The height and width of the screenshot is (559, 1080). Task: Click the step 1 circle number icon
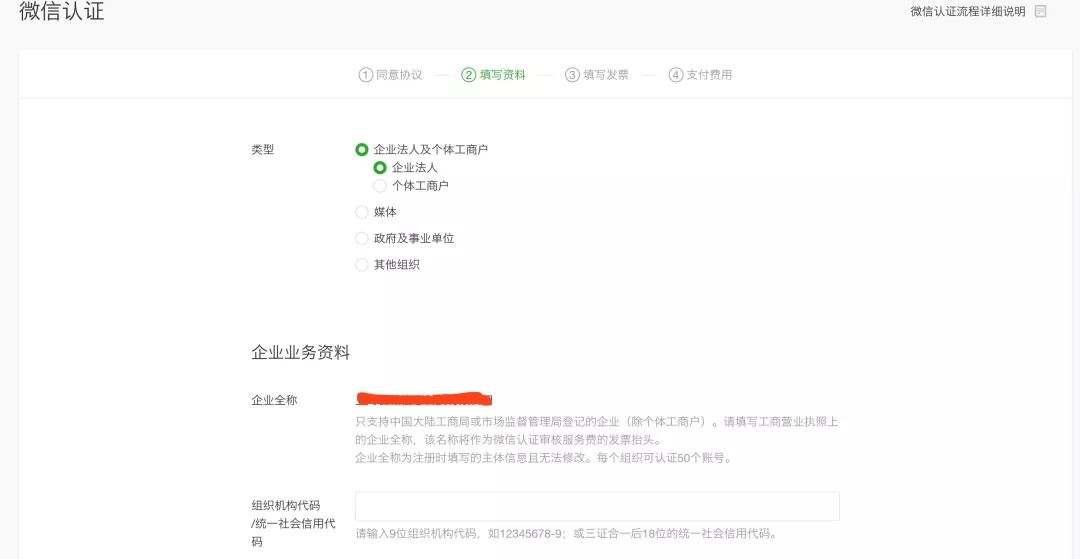(x=365, y=75)
